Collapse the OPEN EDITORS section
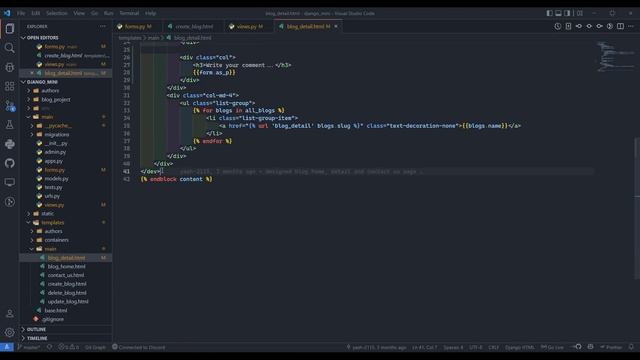Image resolution: width=640 pixels, height=360 pixels. coord(65,38)
